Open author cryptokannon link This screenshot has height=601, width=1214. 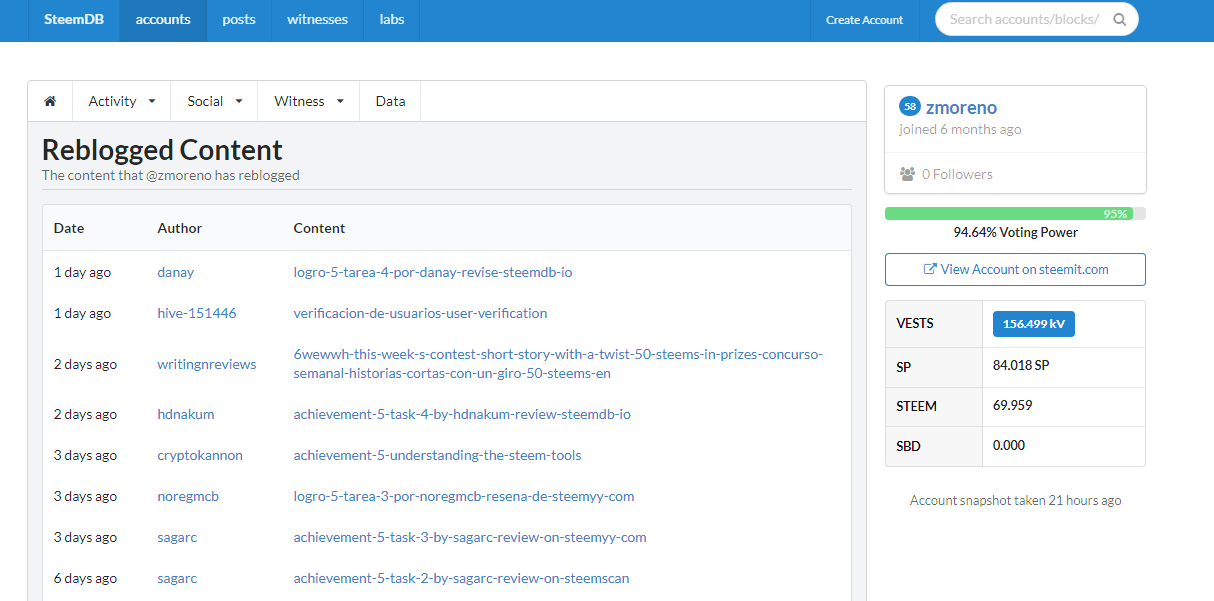click(200, 455)
